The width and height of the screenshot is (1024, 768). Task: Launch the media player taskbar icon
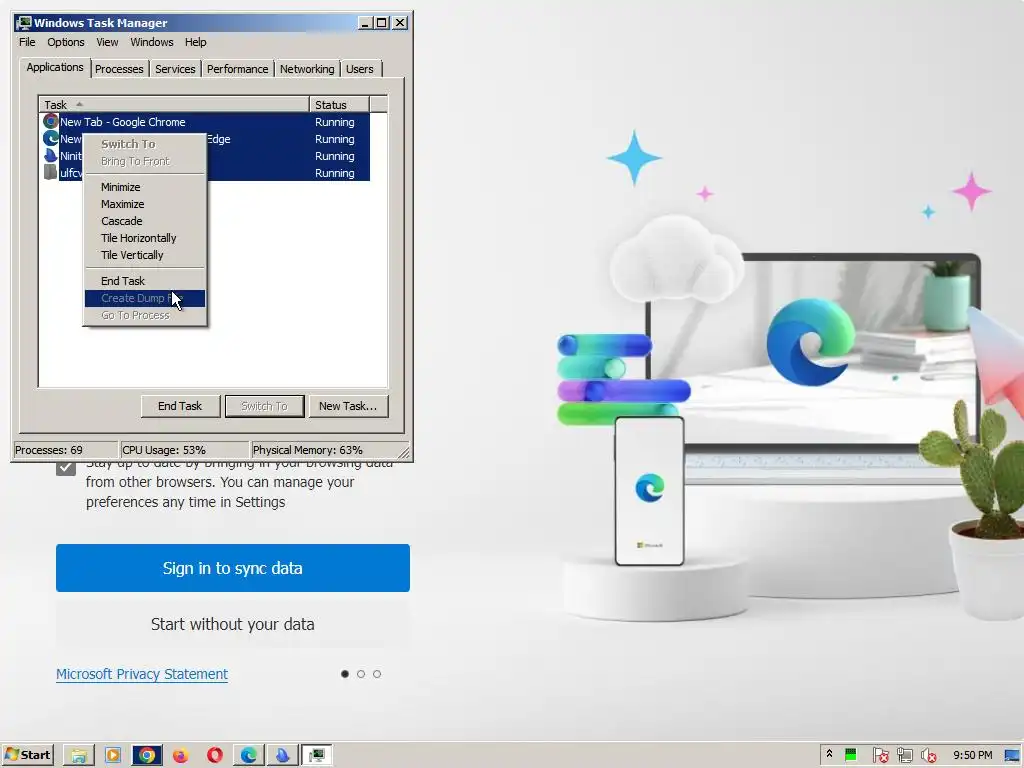click(x=113, y=755)
